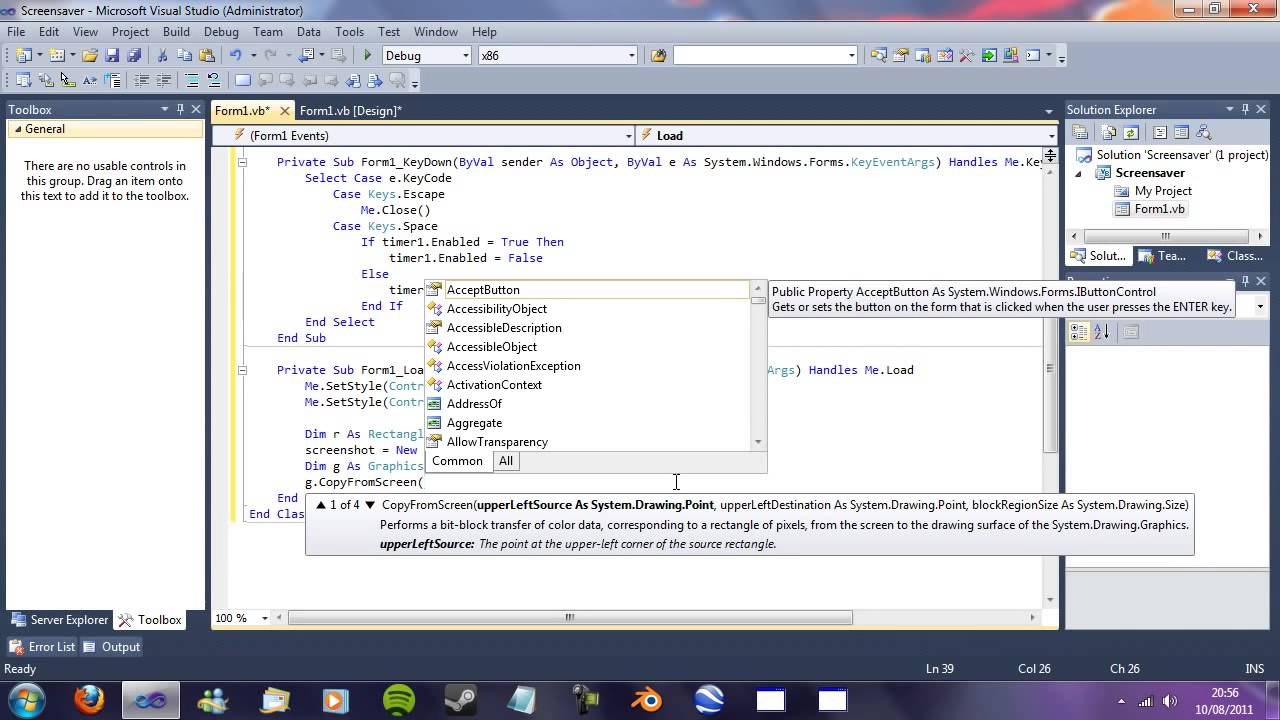The height and width of the screenshot is (720, 1280).
Task: Click the Solution Explorer horizontal scrollbar
Action: coord(1165,236)
